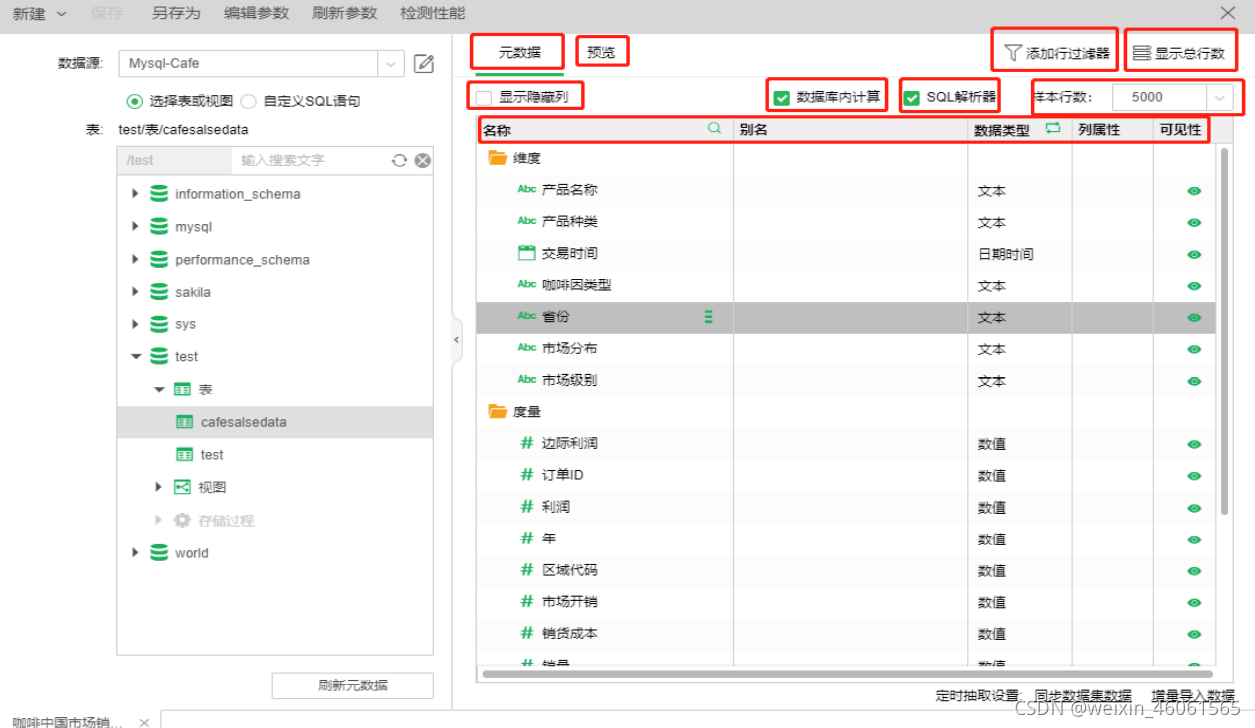The image size is (1255, 728).
Task: Click the calendar icon beside 交易时间
Action: click(x=527, y=253)
